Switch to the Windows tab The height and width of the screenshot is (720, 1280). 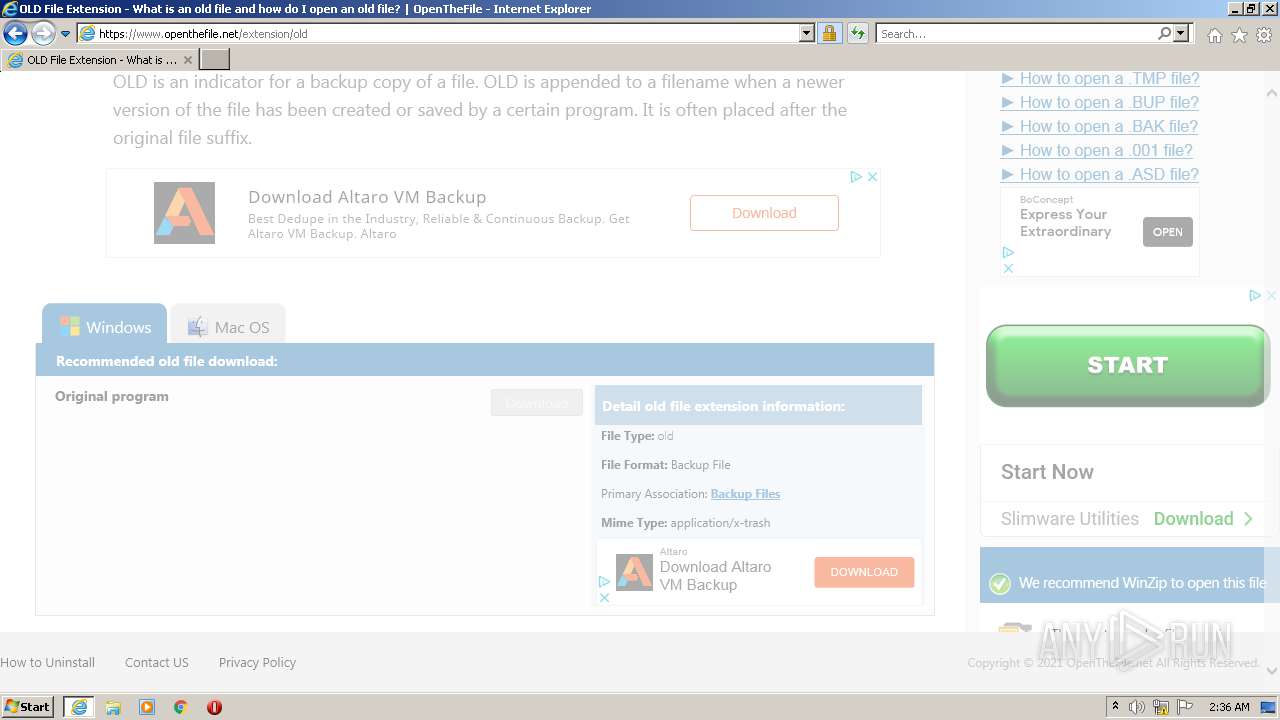point(105,326)
